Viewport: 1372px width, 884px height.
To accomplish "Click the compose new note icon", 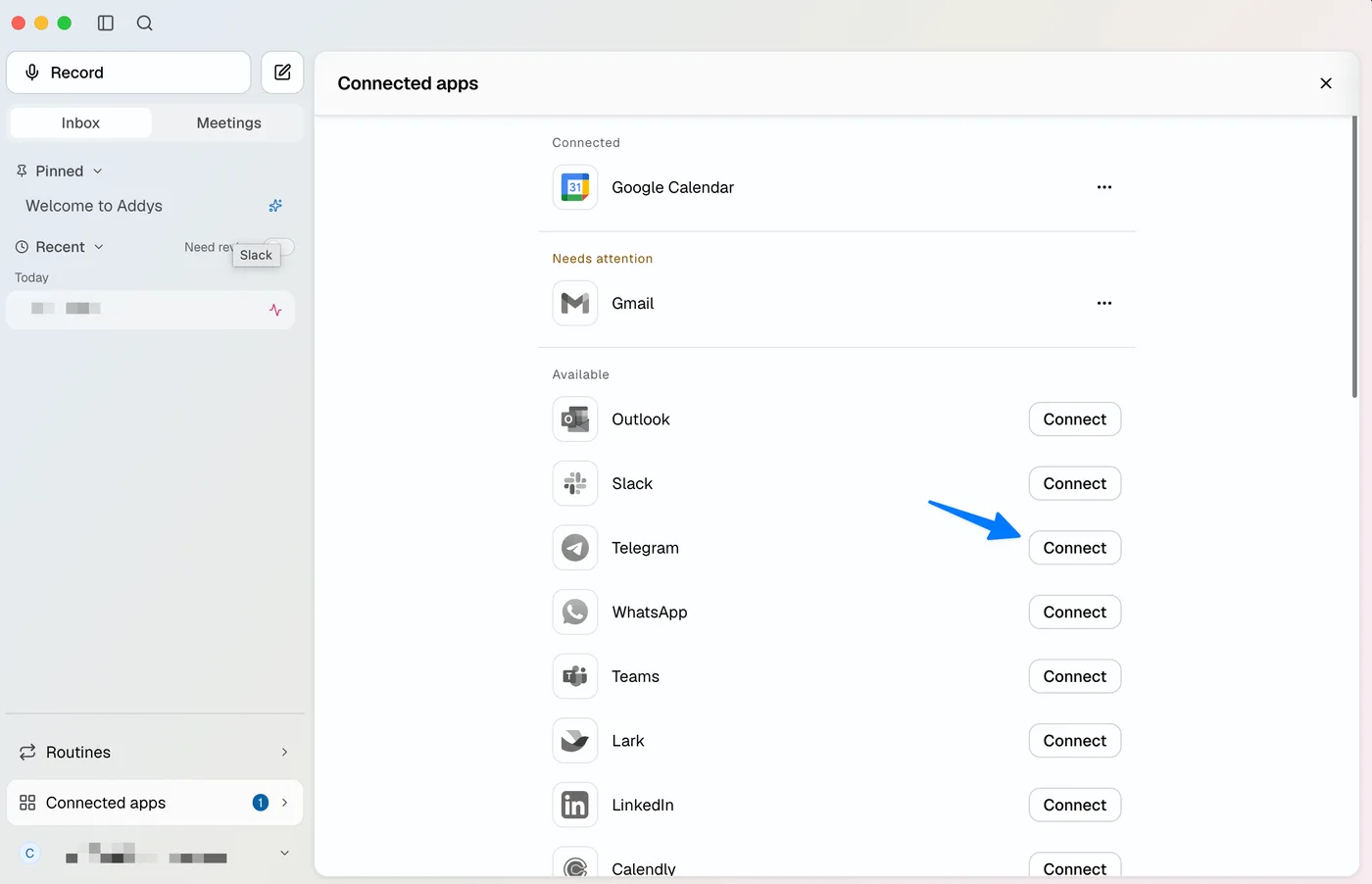I will tap(282, 73).
